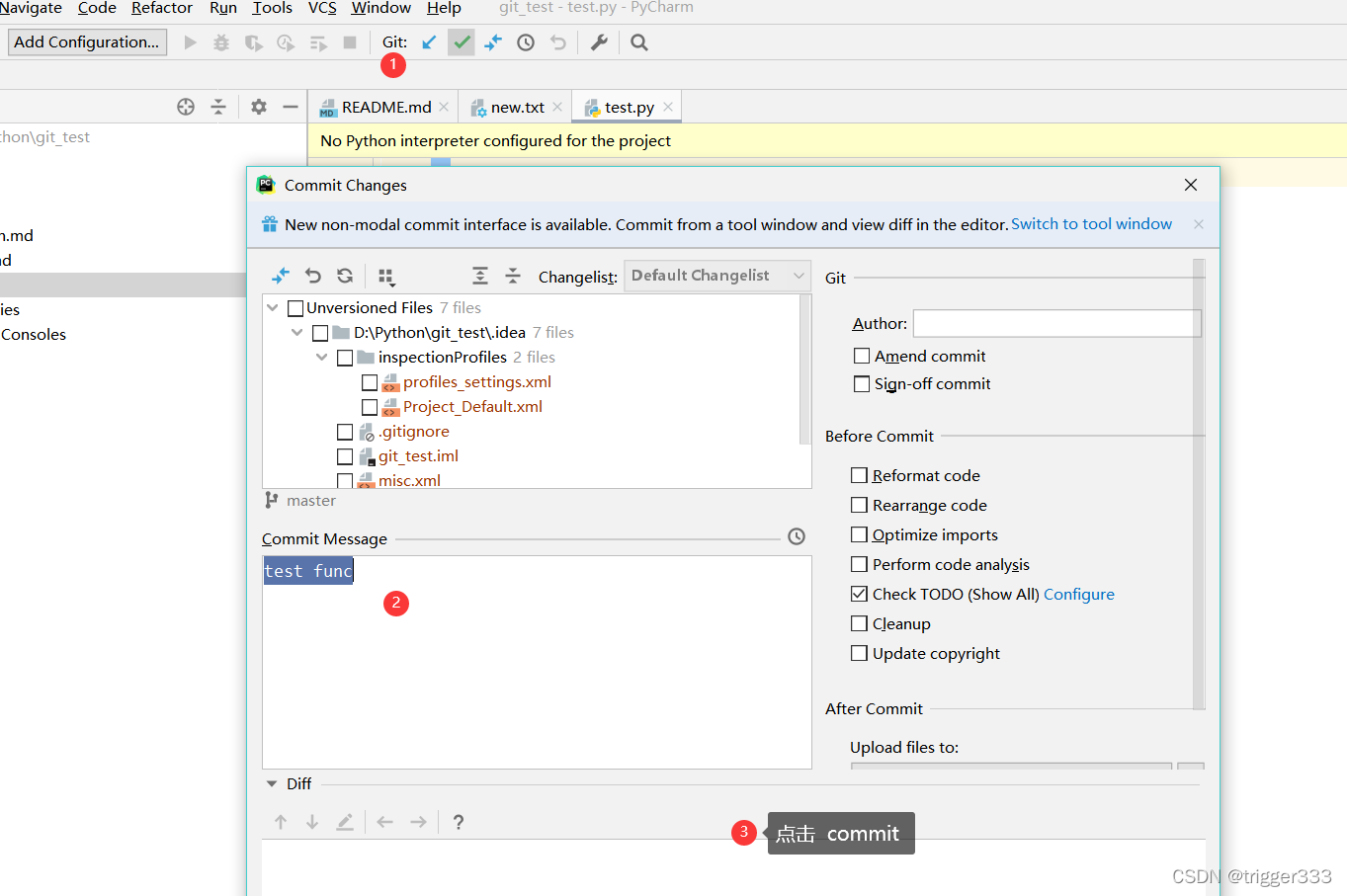Select git_test.iml file in changes tree
Viewport: 1347px width, 896px height.
click(418, 456)
